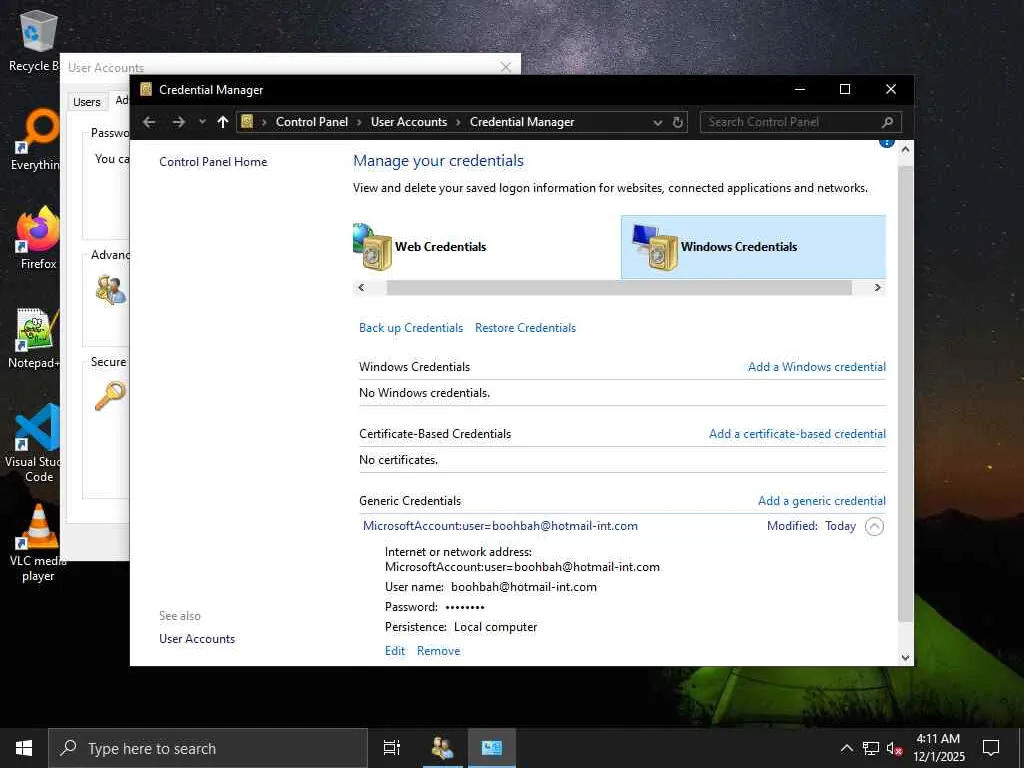The width and height of the screenshot is (1024, 768).
Task: Refresh the Credential Manager address bar
Action: (678, 122)
